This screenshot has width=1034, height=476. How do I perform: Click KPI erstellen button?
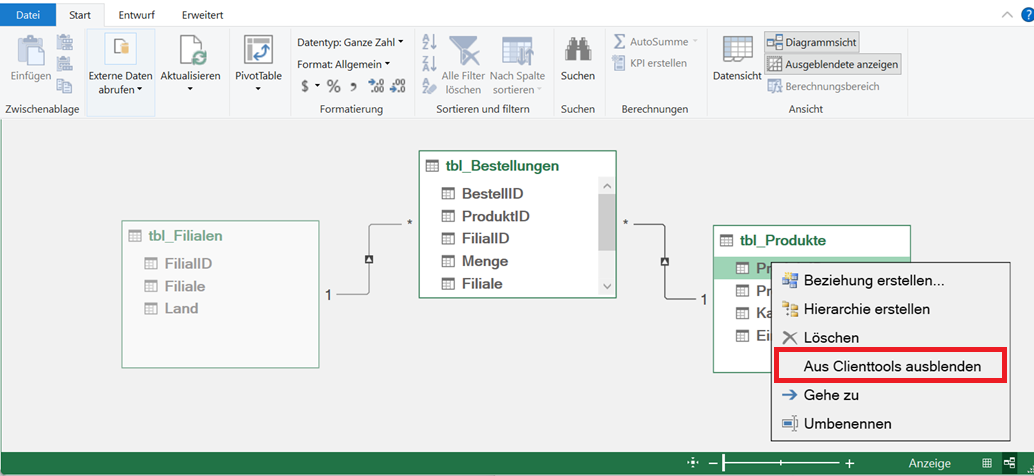(650, 63)
